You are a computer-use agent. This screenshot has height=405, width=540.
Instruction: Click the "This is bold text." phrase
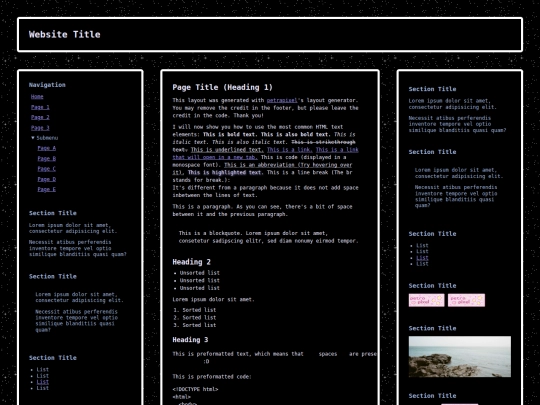[230, 134]
